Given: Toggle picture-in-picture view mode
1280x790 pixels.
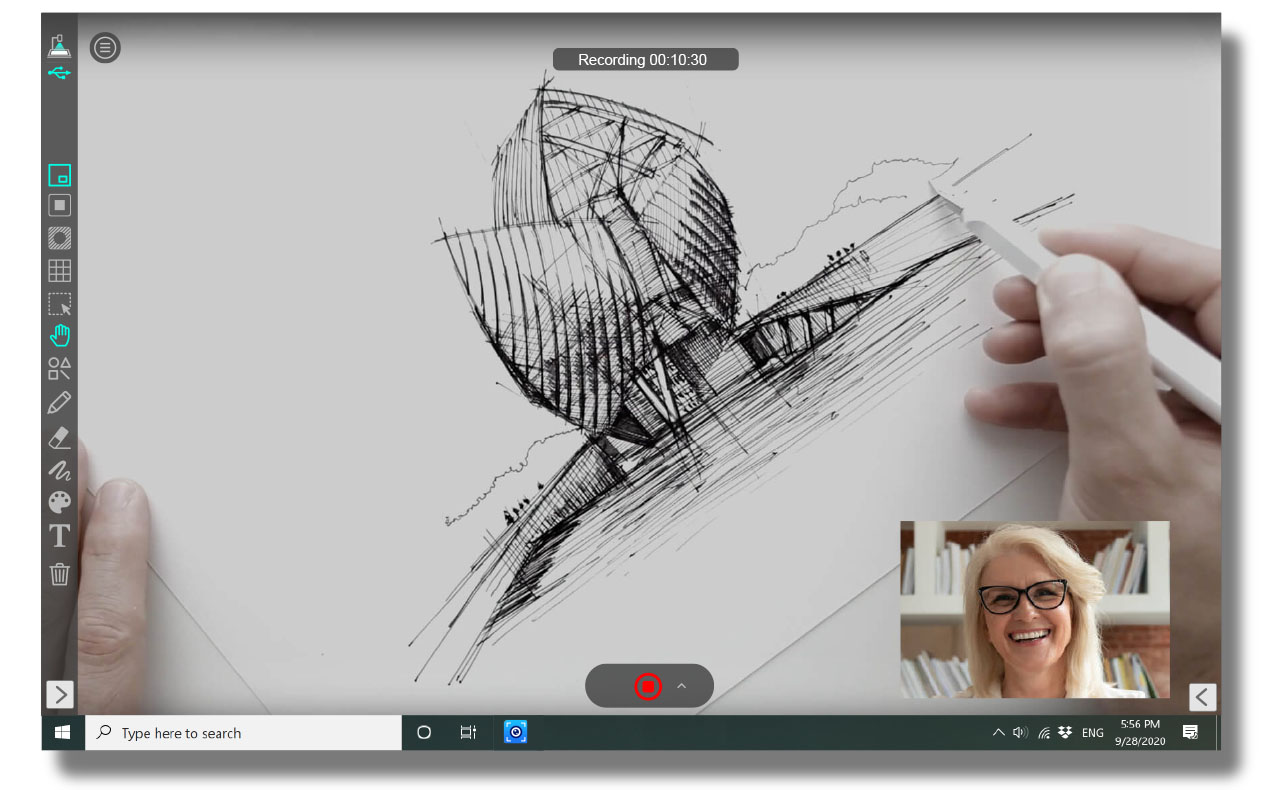Looking at the screenshot, I should click(x=59, y=175).
